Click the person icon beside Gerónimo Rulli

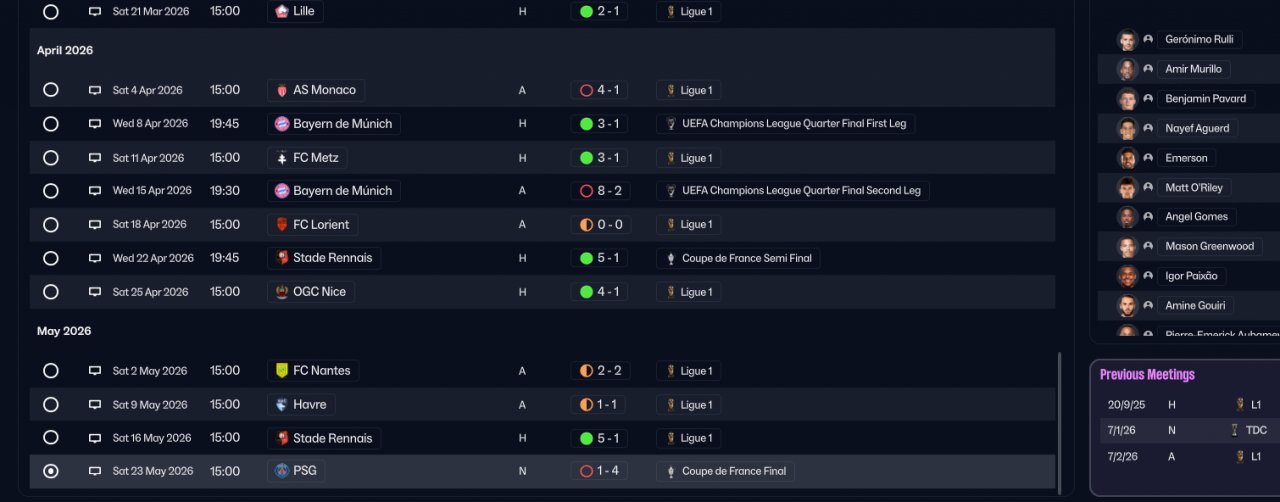point(1148,40)
